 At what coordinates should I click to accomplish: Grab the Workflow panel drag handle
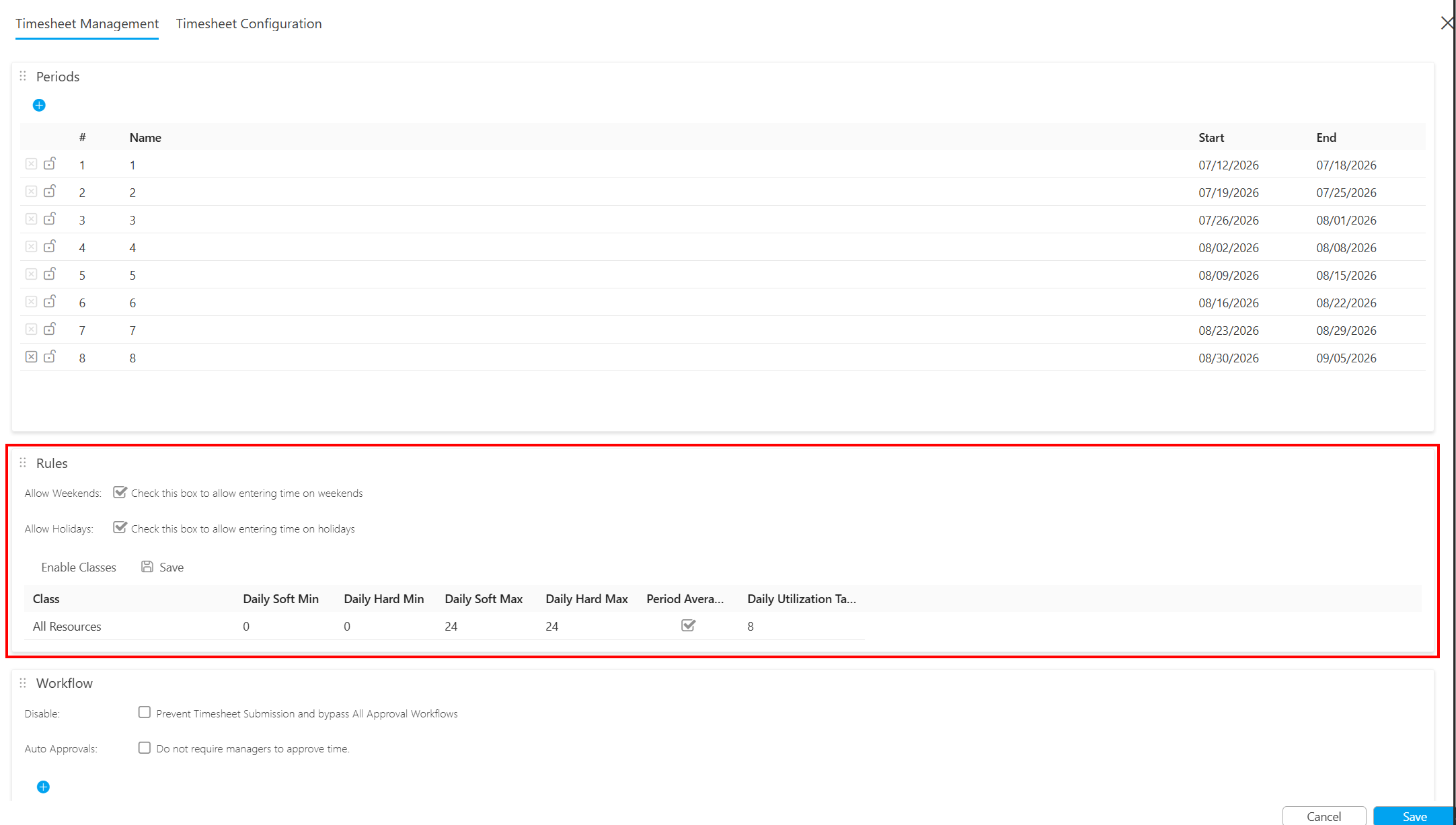coord(23,682)
